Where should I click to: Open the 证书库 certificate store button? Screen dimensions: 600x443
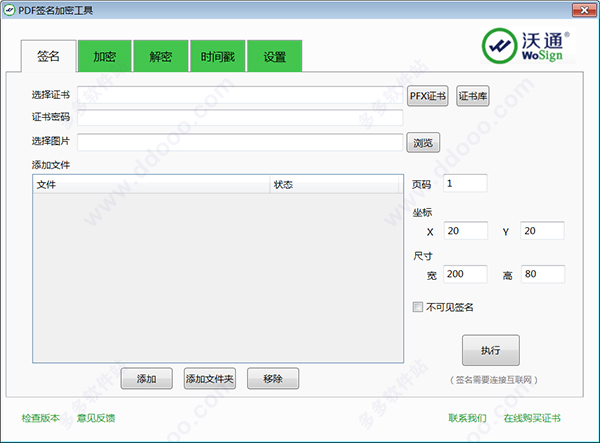[x=473, y=96]
